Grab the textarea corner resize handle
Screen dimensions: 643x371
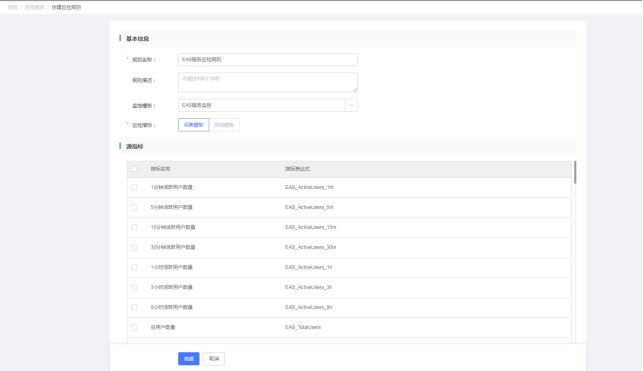(355, 89)
